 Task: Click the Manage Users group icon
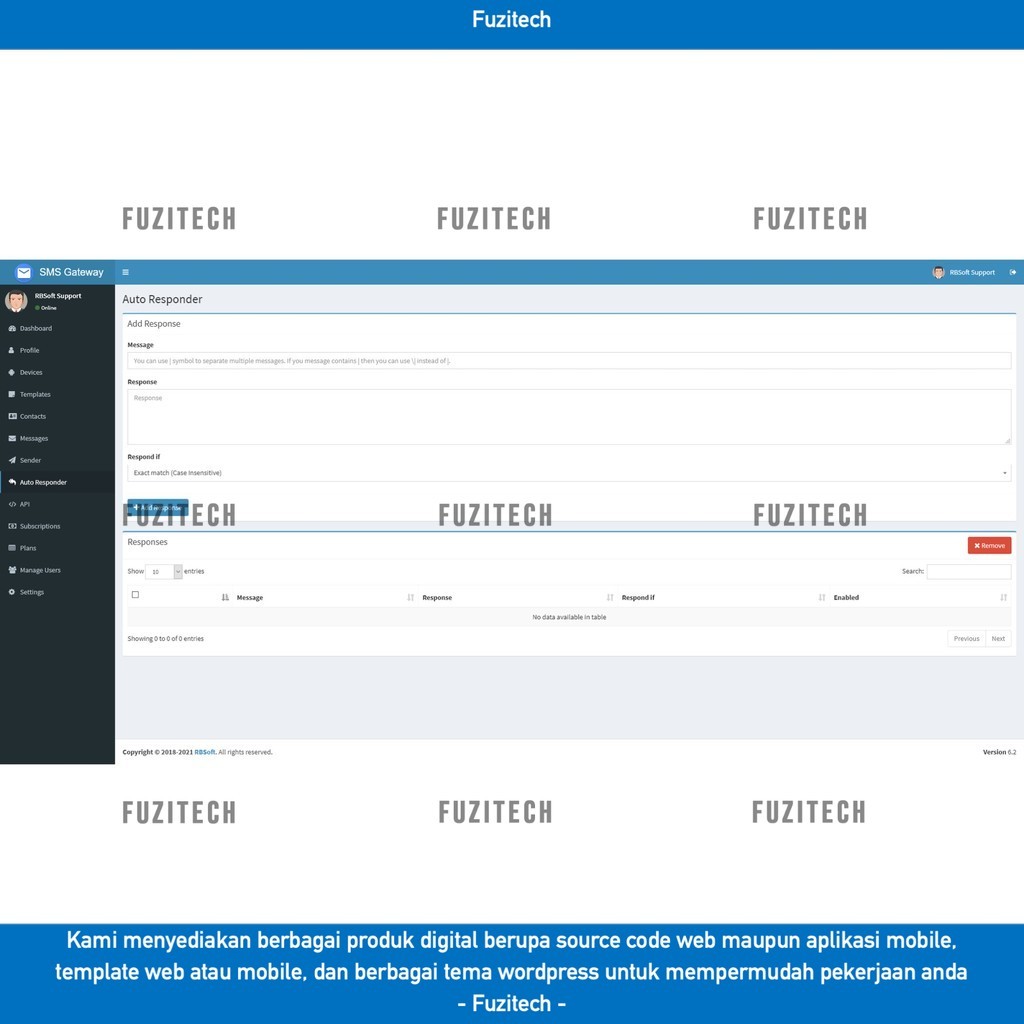click(x=12, y=570)
